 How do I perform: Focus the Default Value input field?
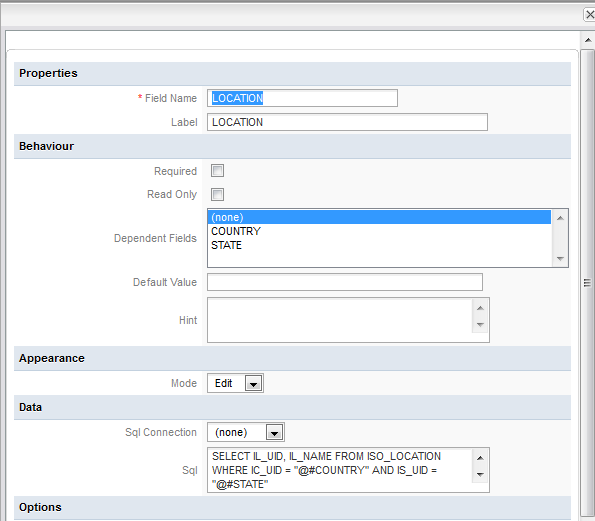point(345,282)
